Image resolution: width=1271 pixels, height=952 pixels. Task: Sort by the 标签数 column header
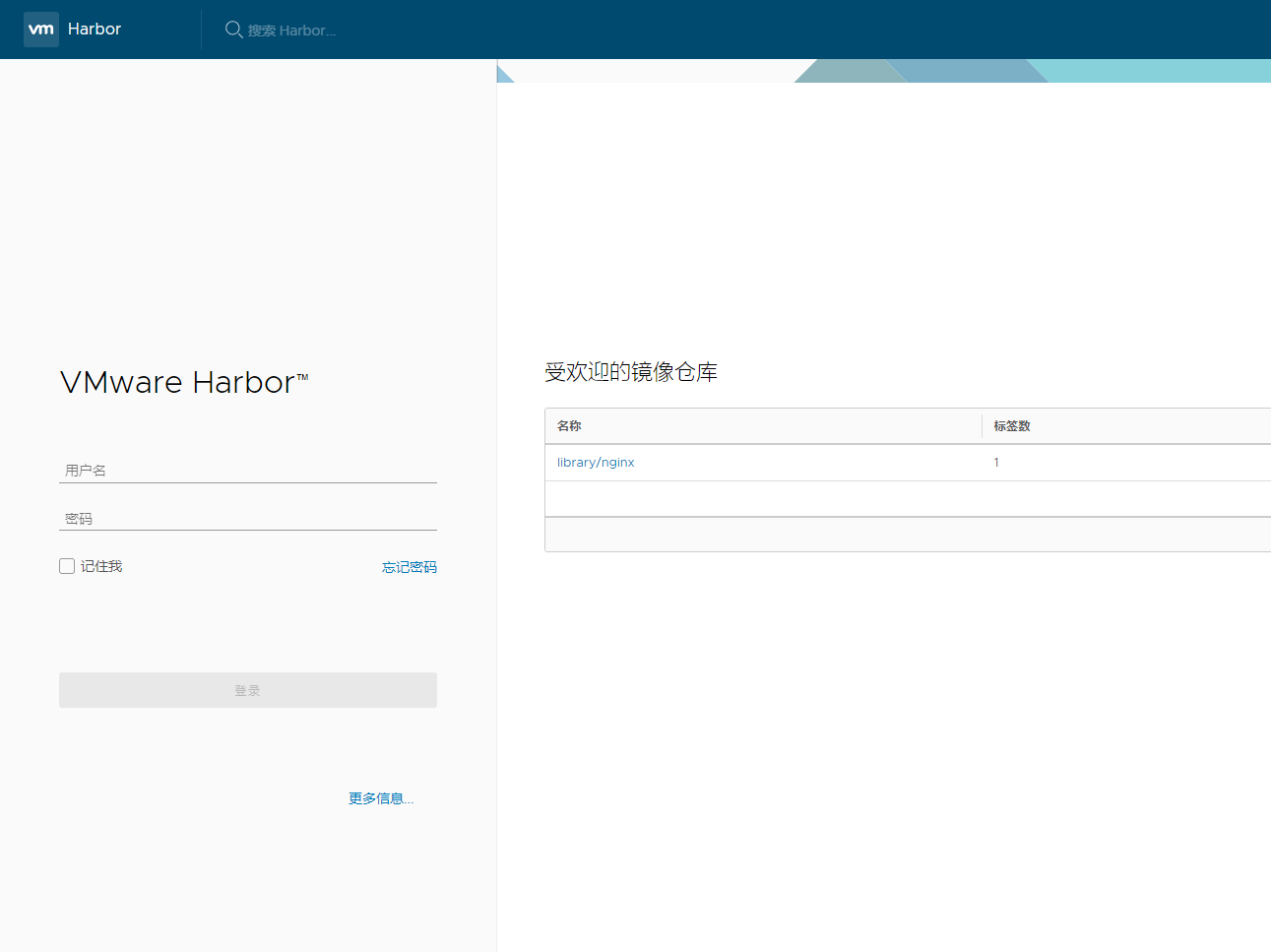click(x=1012, y=426)
